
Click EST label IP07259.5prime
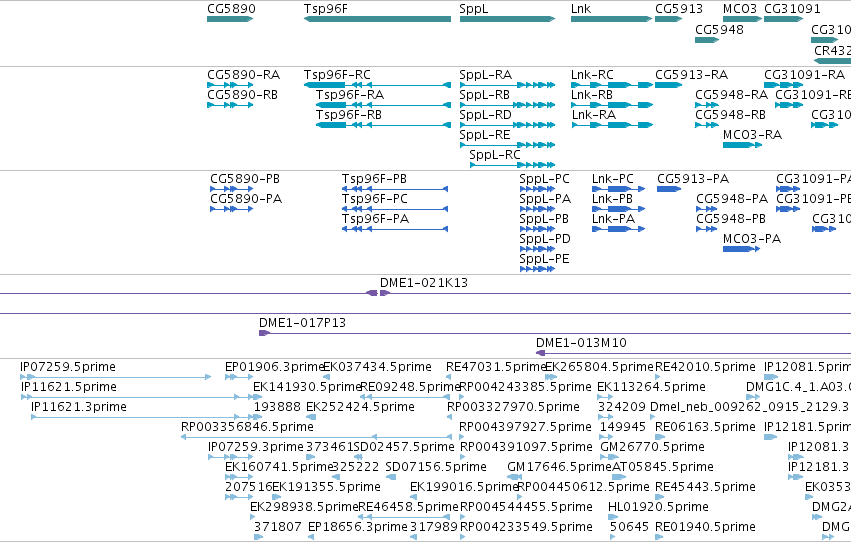(x=68, y=367)
